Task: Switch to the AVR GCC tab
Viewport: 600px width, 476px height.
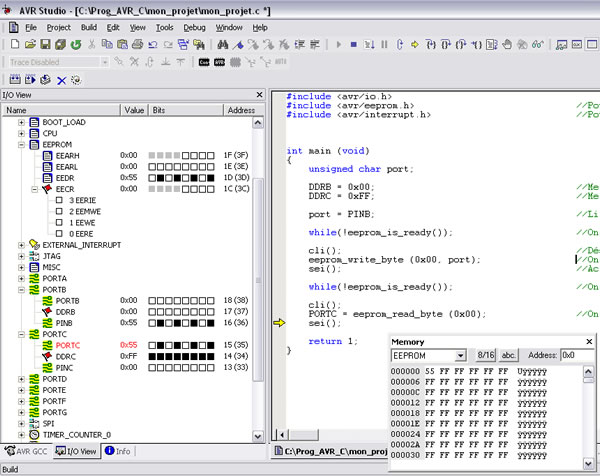Action: (25, 451)
